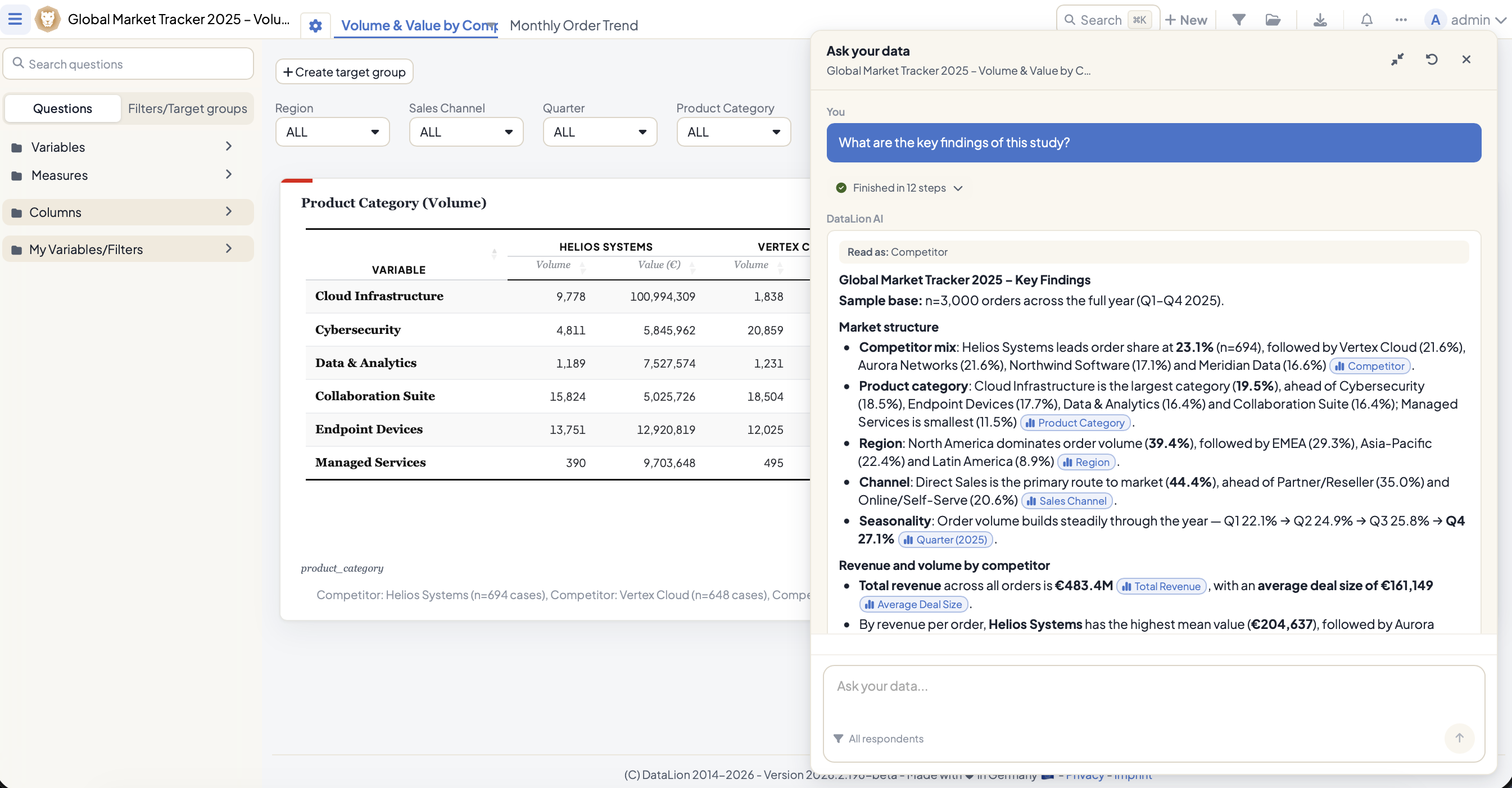1512x788 pixels.
Task: Click the New button
Action: [x=1185, y=19]
